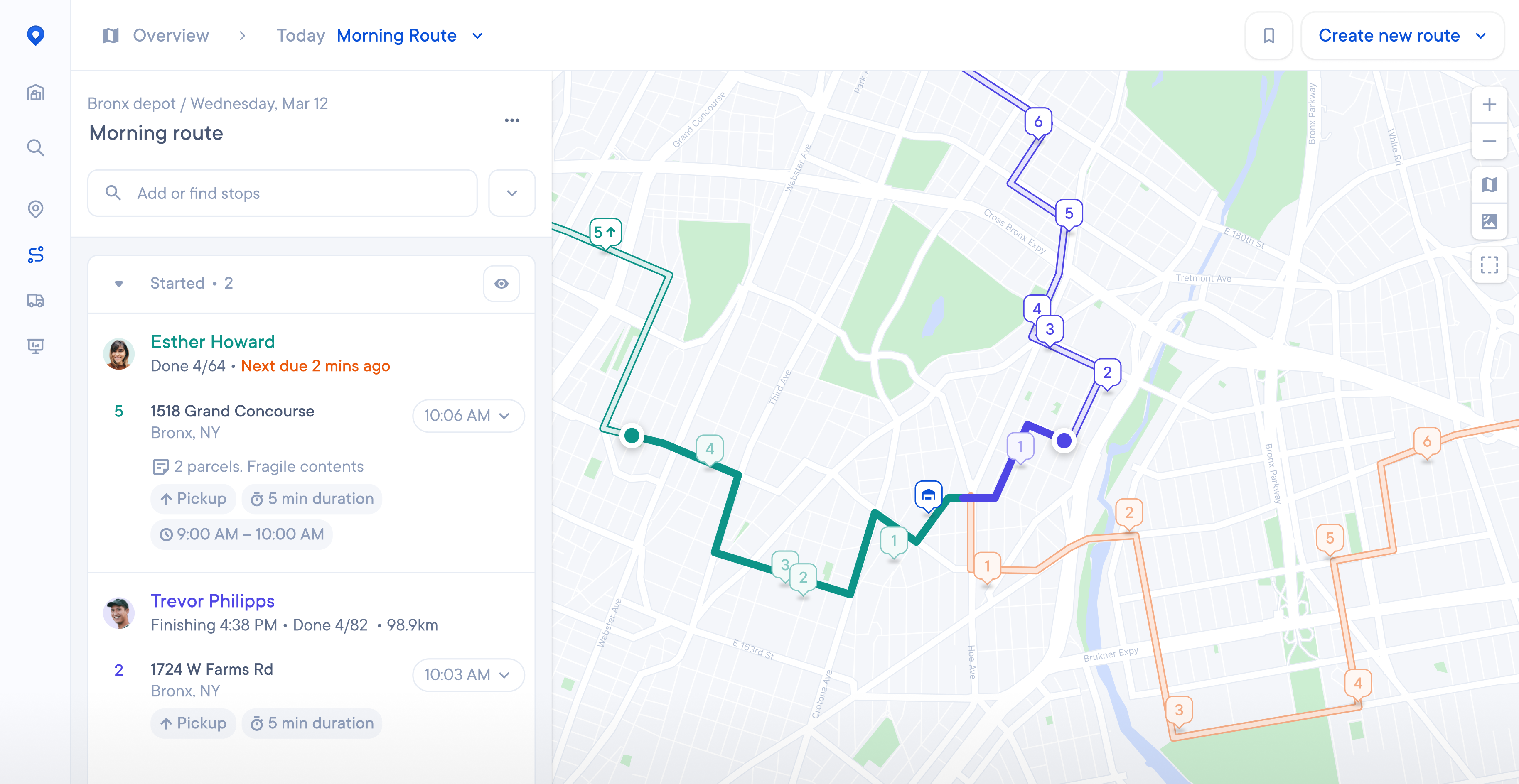Go to Overview in breadcrumb
The height and width of the screenshot is (784, 1519).
170,35
